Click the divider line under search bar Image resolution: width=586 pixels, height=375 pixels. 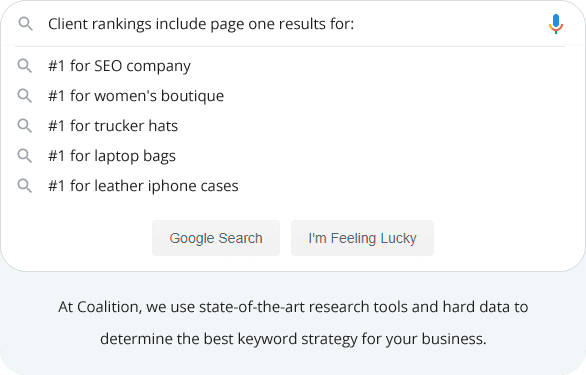tap(290, 46)
